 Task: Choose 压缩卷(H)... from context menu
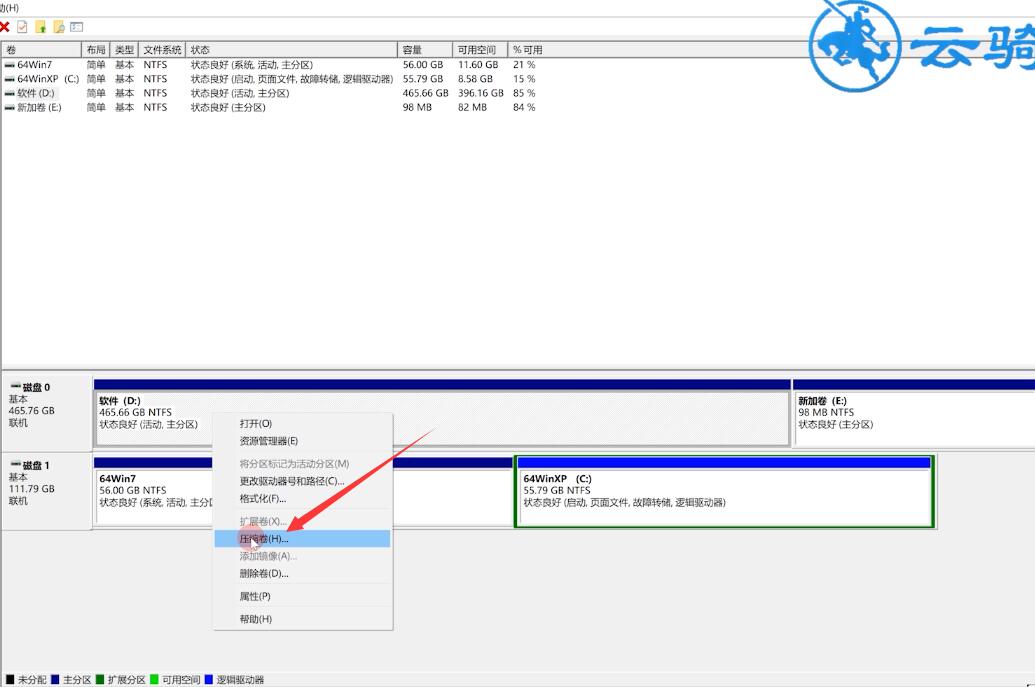tap(302, 539)
